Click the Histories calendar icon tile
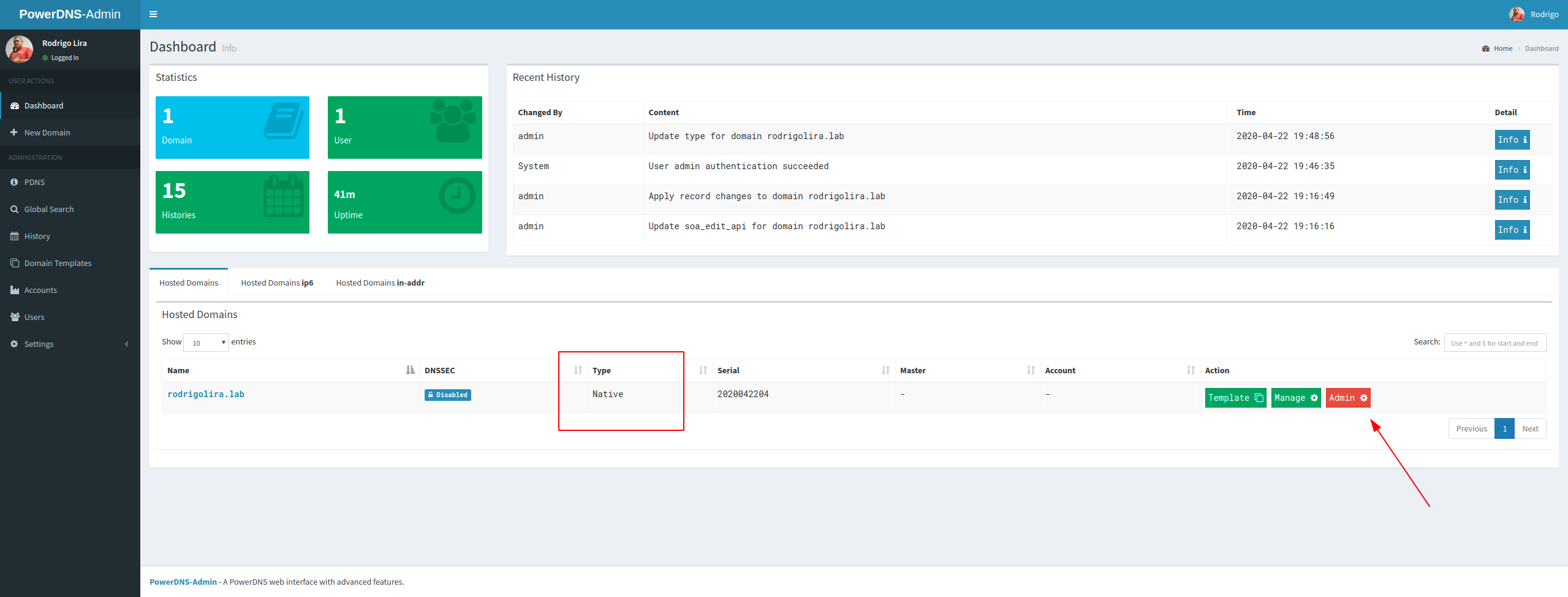Image resolution: width=1568 pixels, height=597 pixels. [283, 196]
